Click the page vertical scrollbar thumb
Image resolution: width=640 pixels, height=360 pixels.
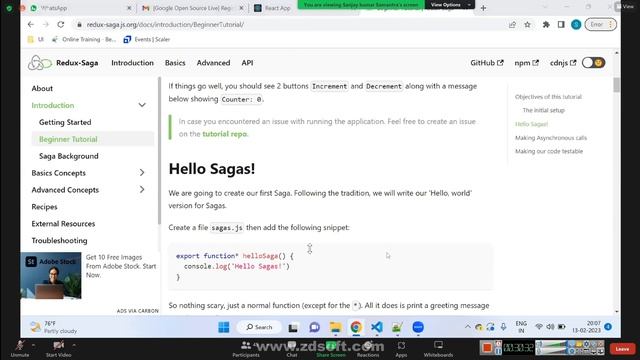616,84
